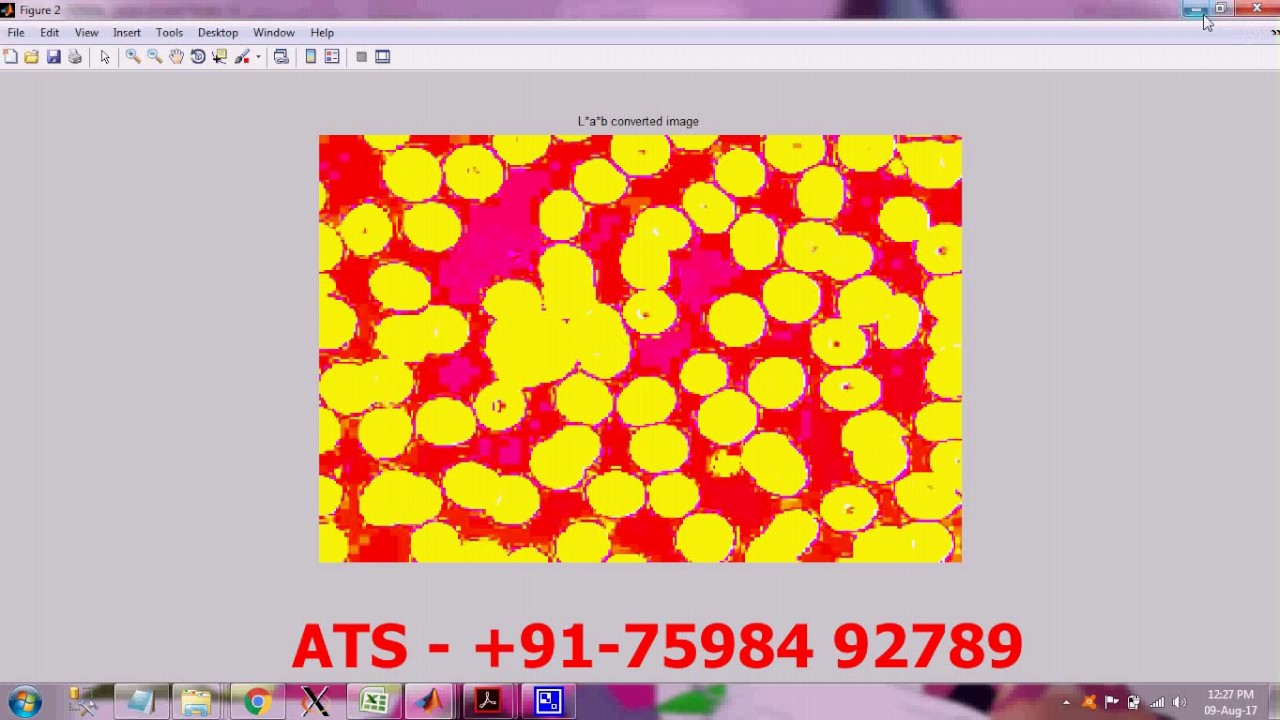The height and width of the screenshot is (720, 1280).
Task: Open Windows Explorer from taskbar
Action: pyautogui.click(x=197, y=701)
